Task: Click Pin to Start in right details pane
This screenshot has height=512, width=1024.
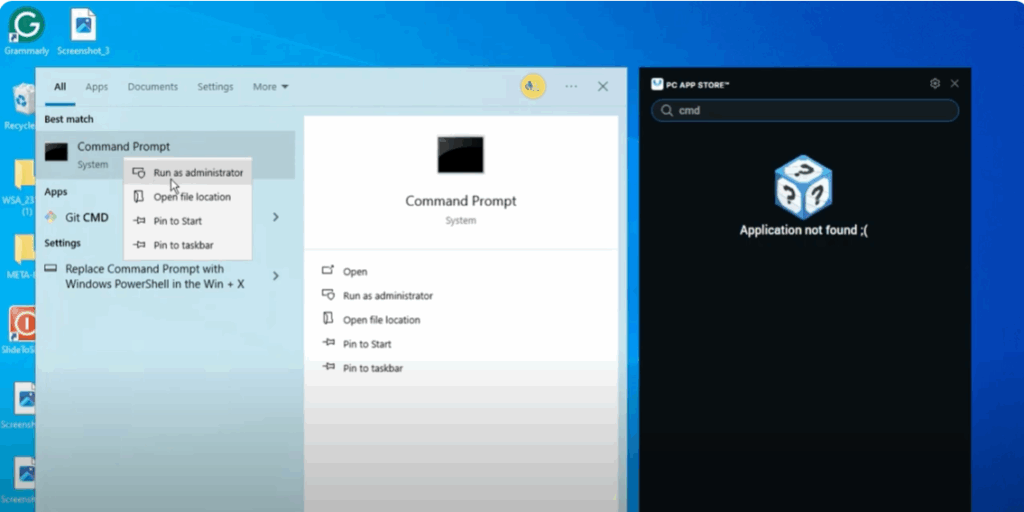Action: [367, 344]
